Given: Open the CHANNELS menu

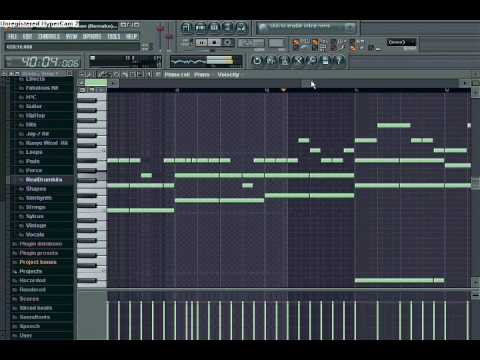Looking at the screenshot, I should tap(49, 36).
